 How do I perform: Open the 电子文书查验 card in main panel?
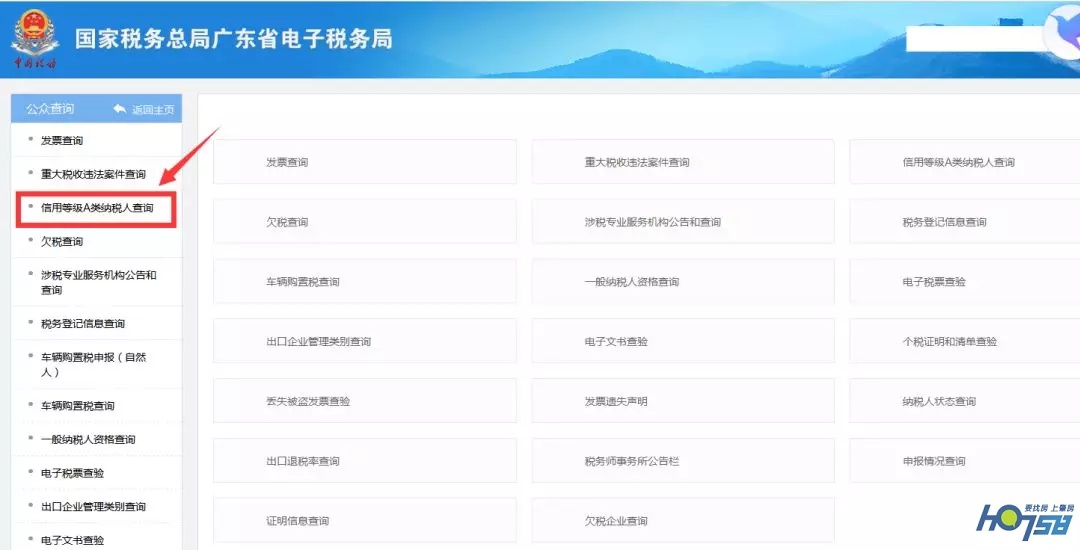tap(683, 341)
